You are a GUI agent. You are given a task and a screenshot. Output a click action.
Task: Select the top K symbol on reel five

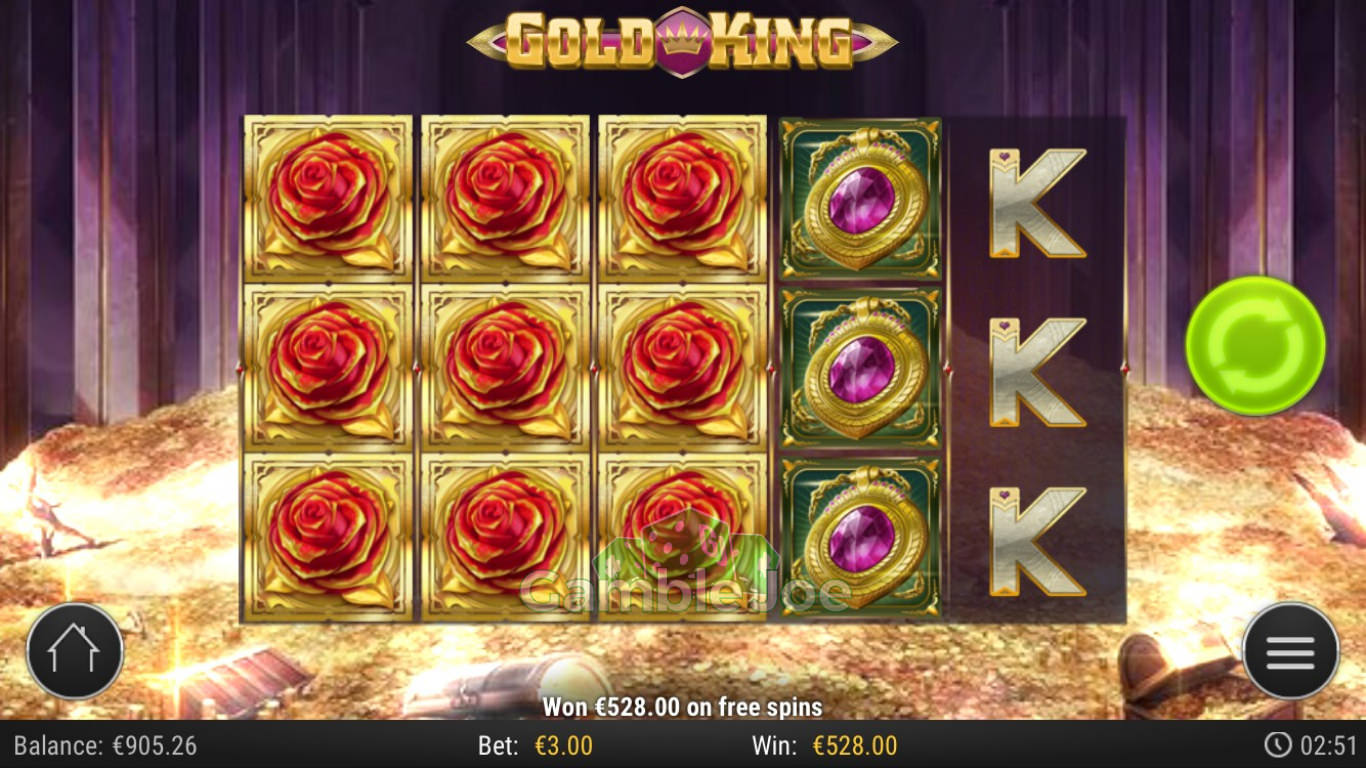point(1037,204)
